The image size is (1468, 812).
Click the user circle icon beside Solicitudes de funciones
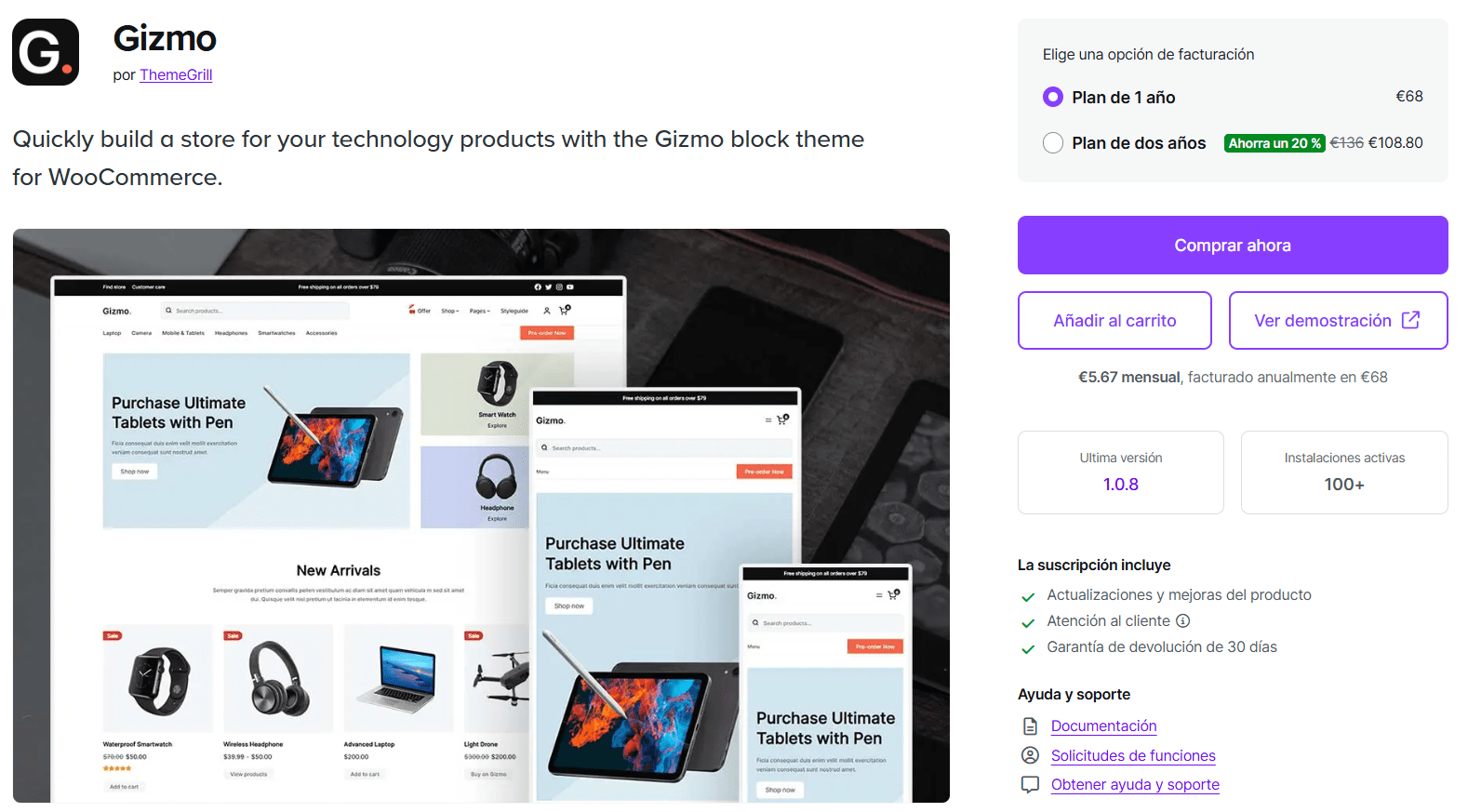[x=1030, y=755]
